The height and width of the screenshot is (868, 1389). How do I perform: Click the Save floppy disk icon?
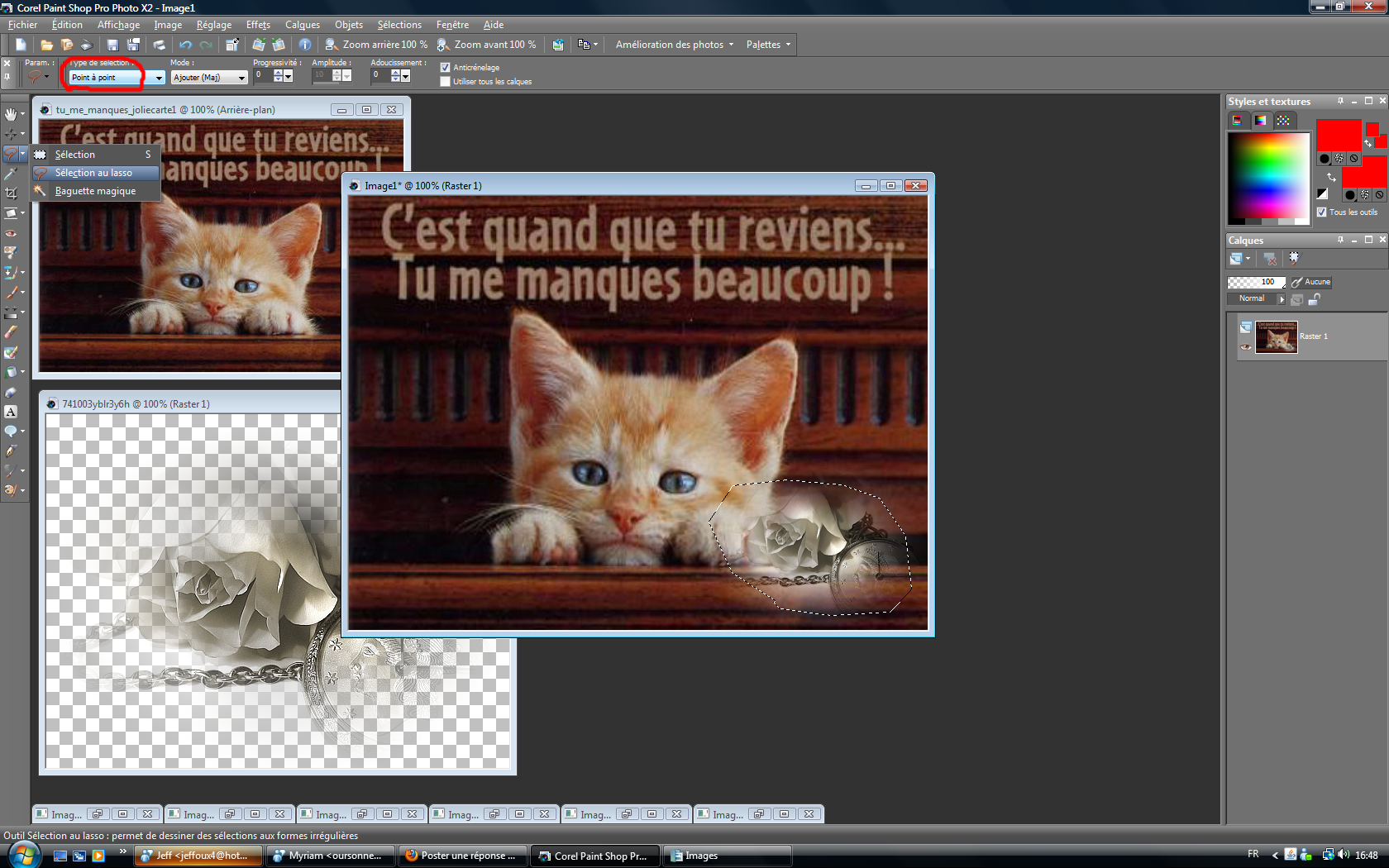pos(113,45)
